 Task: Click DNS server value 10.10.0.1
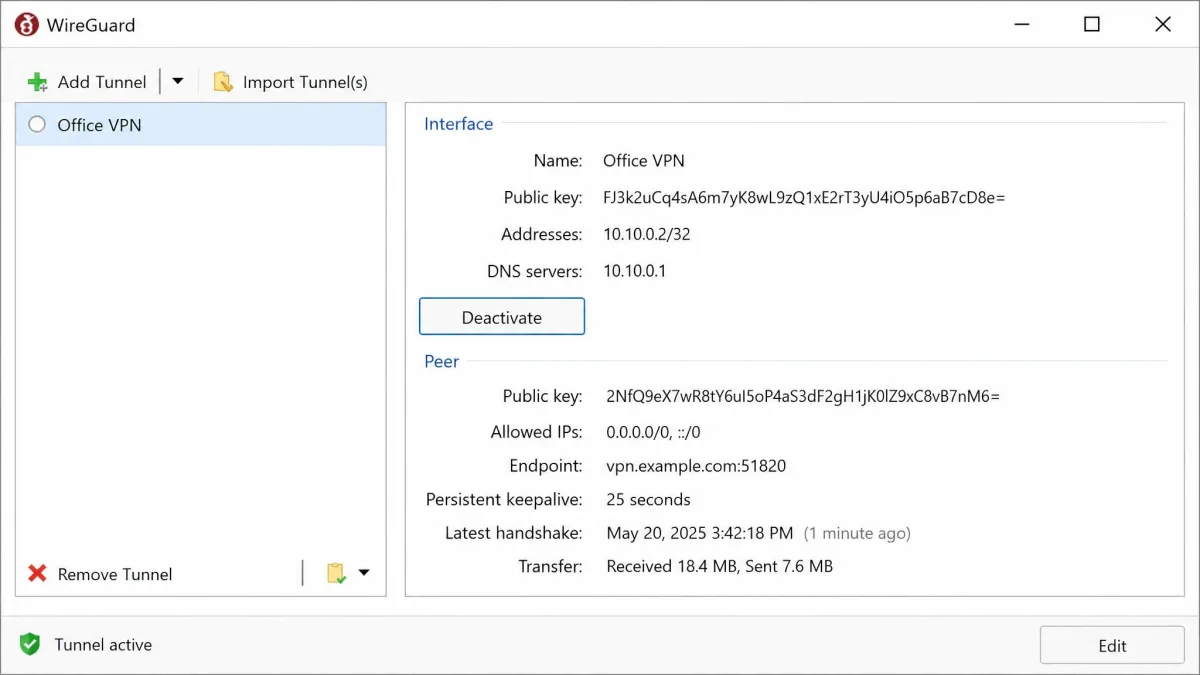click(x=635, y=271)
